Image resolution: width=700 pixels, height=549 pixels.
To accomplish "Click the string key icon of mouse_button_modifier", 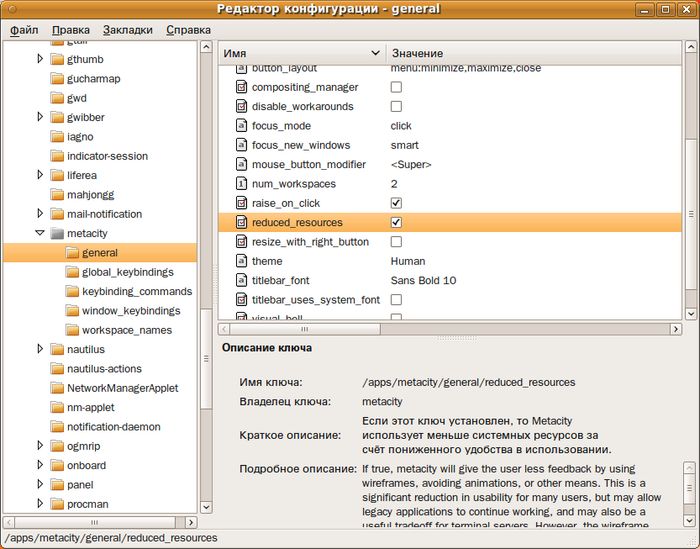I will coord(241,164).
